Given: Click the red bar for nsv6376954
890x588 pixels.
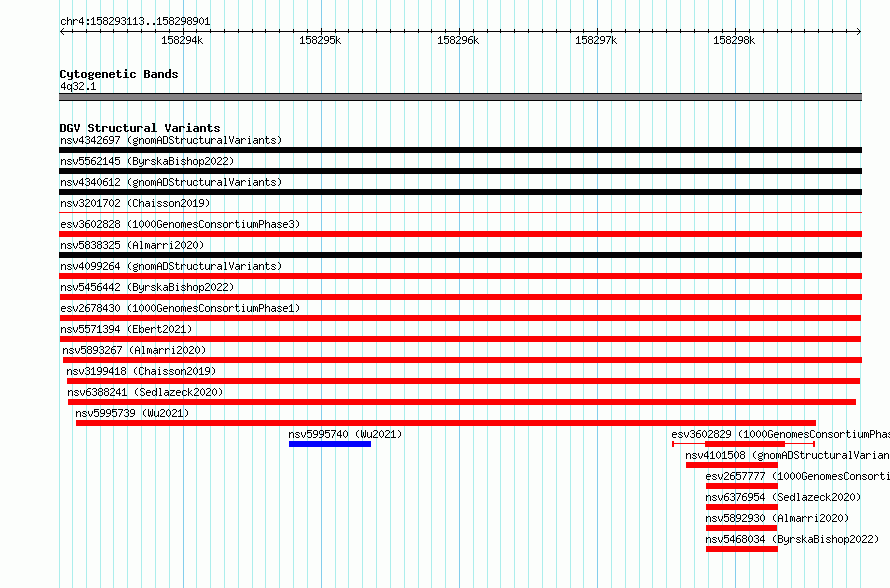Looking at the screenshot, I should (x=742, y=507).
